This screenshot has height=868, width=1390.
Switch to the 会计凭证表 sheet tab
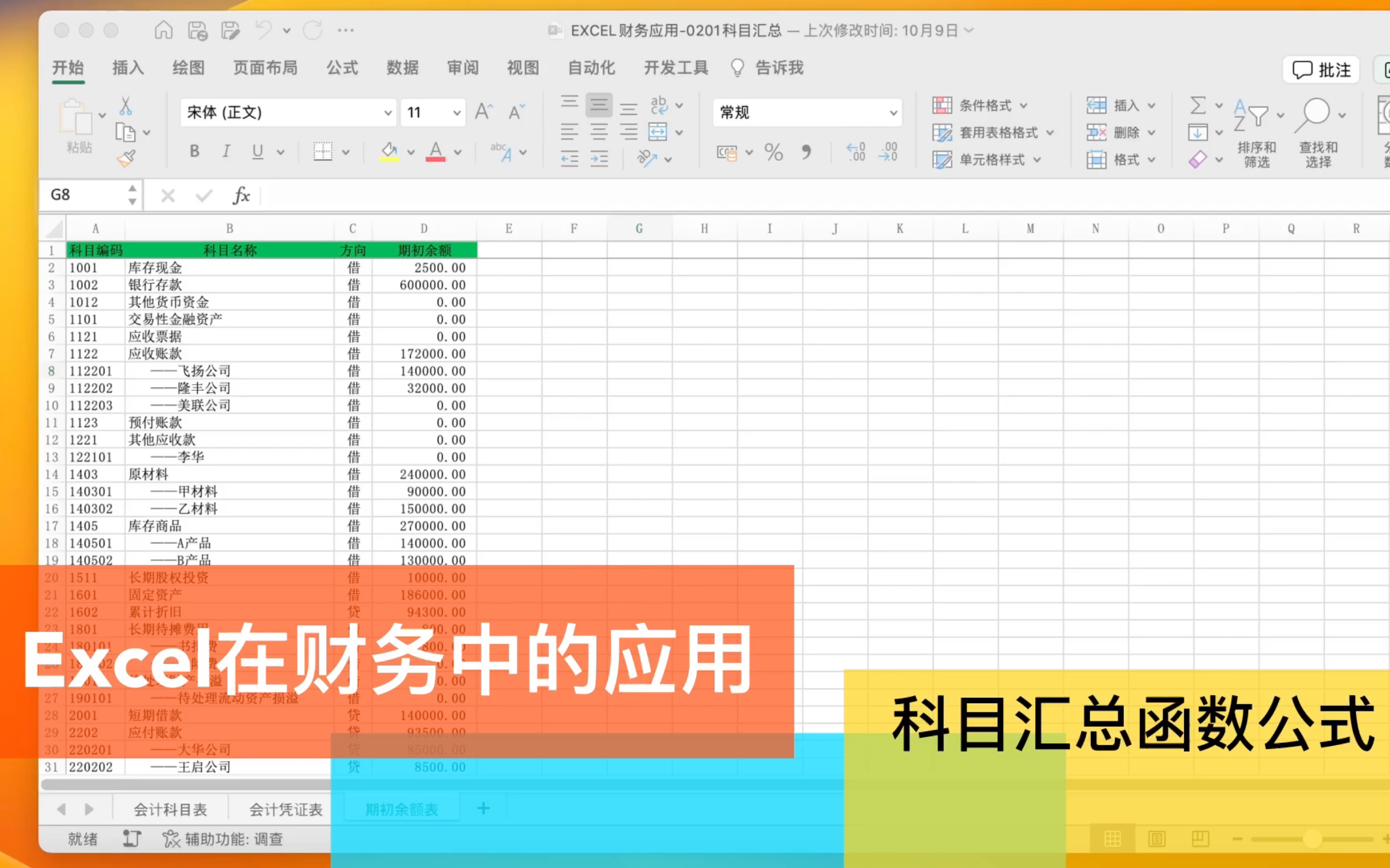(285, 809)
